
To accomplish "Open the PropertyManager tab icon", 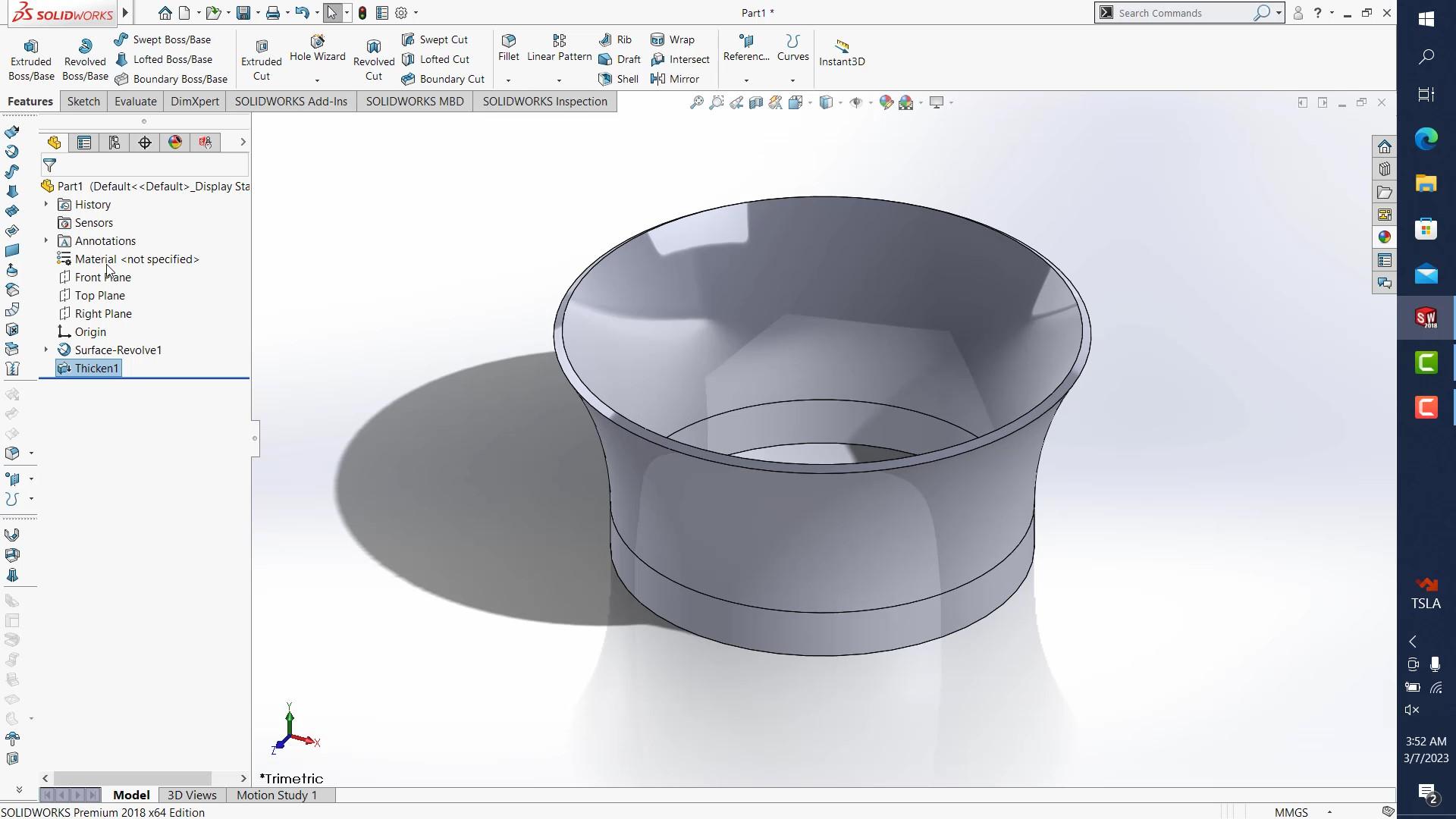I will click(x=84, y=143).
